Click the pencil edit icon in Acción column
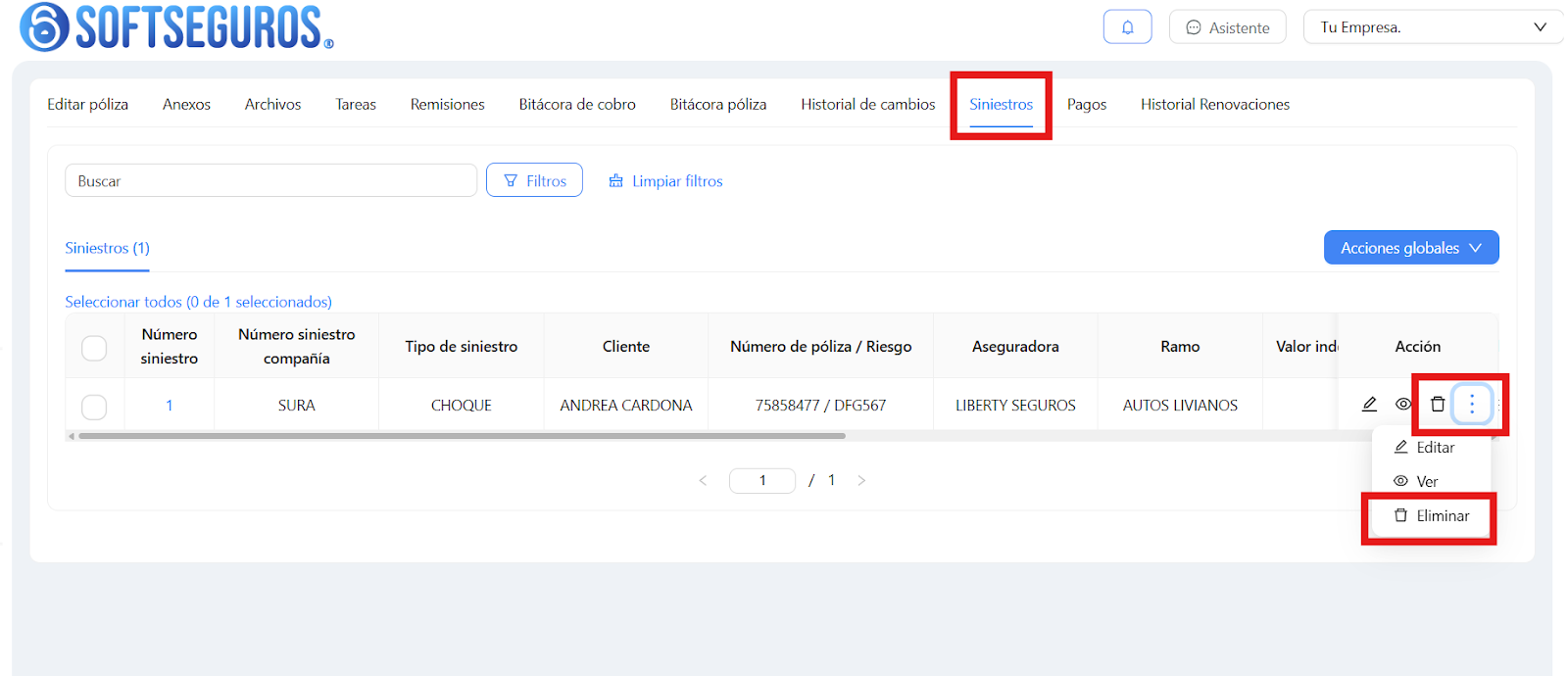Viewport: 1568px width, 676px height. click(x=1369, y=404)
